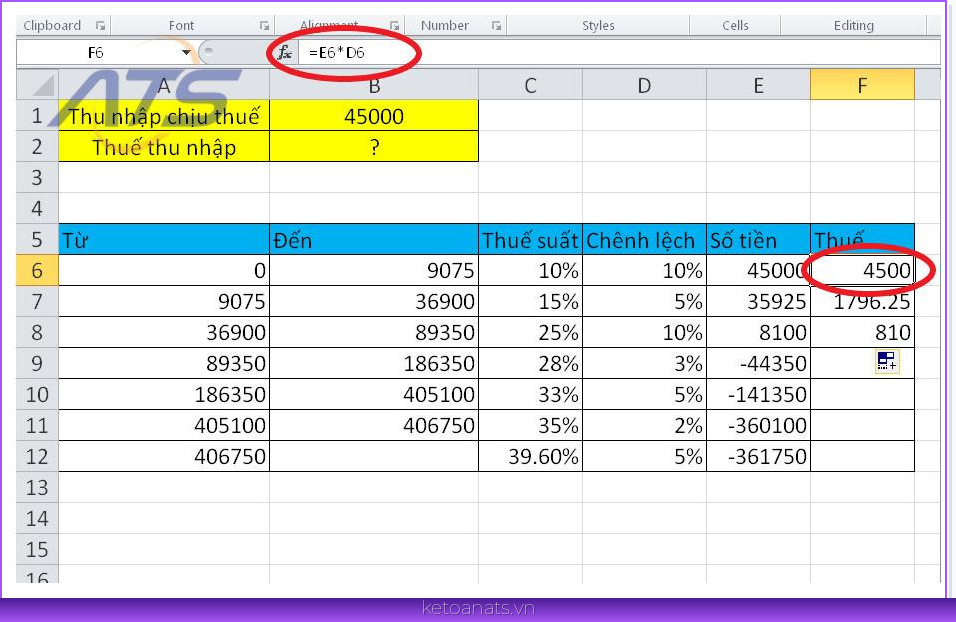Image resolution: width=956 pixels, height=622 pixels.
Task: Expand the Name Box dropdown arrow
Action: [x=186, y=52]
